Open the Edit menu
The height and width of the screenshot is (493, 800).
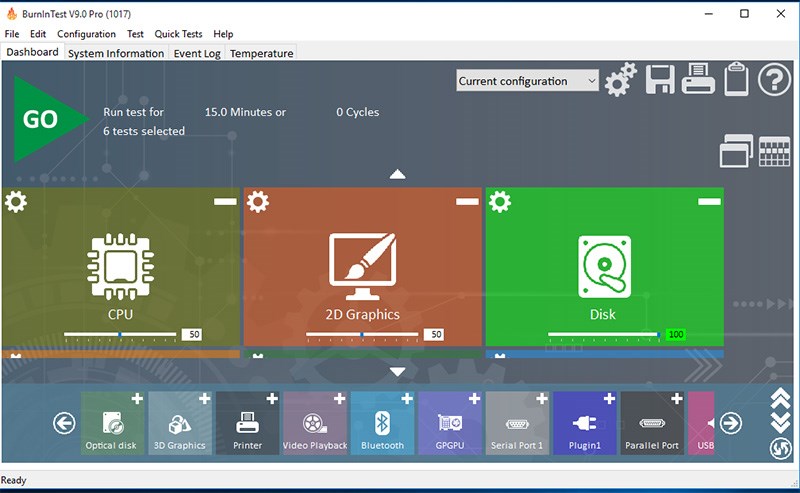(x=38, y=34)
